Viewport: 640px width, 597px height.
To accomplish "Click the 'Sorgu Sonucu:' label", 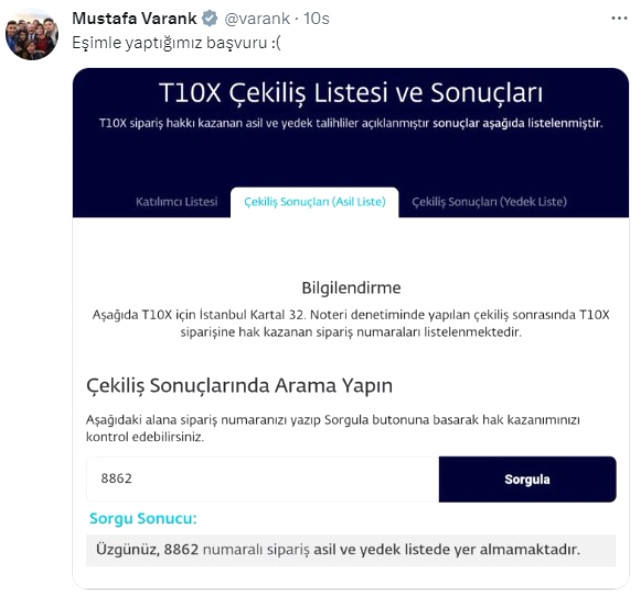I will [x=143, y=518].
